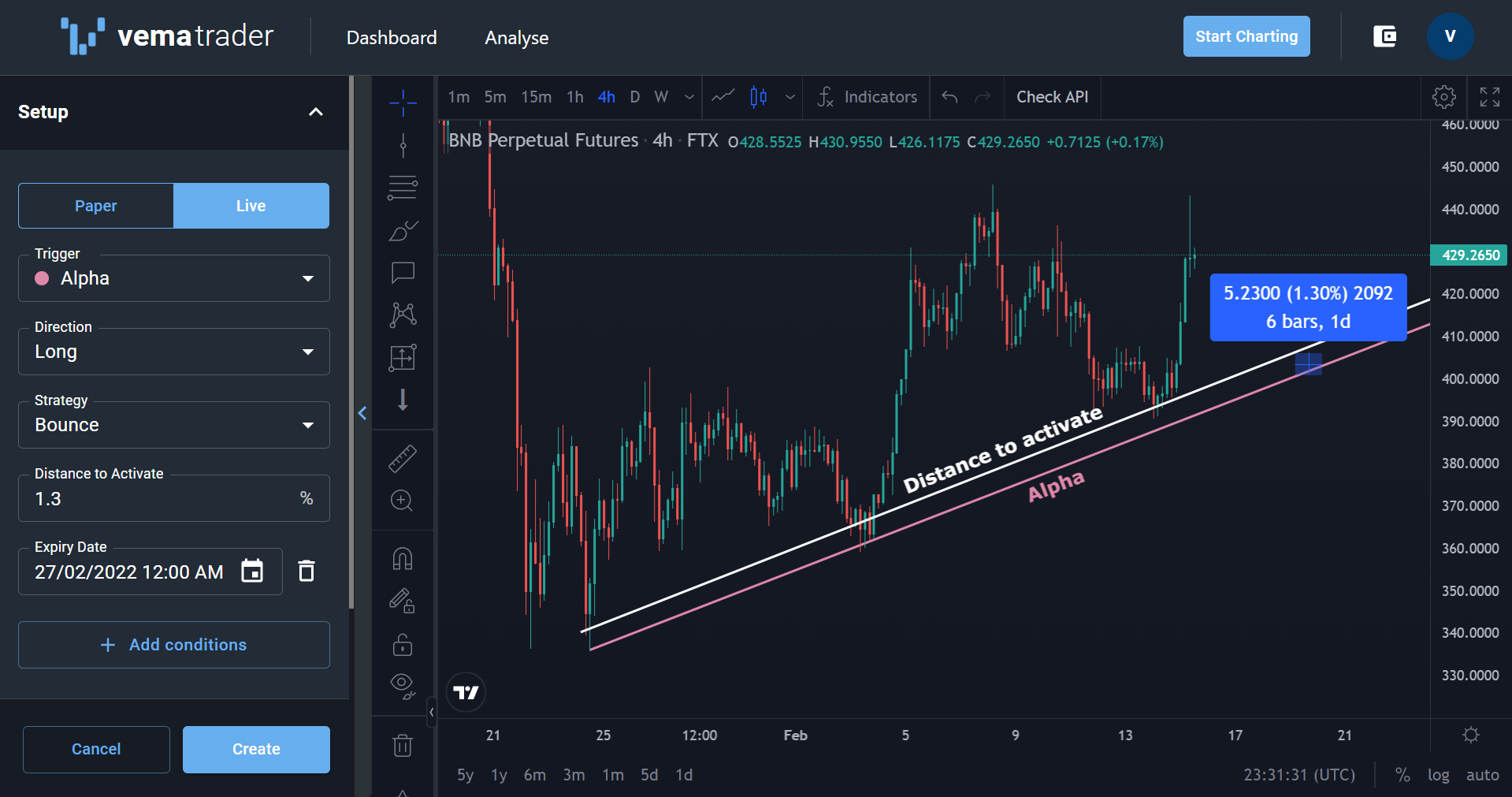Viewport: 1512px width, 797px height.
Task: Select the daily D timeframe
Action: point(635,97)
